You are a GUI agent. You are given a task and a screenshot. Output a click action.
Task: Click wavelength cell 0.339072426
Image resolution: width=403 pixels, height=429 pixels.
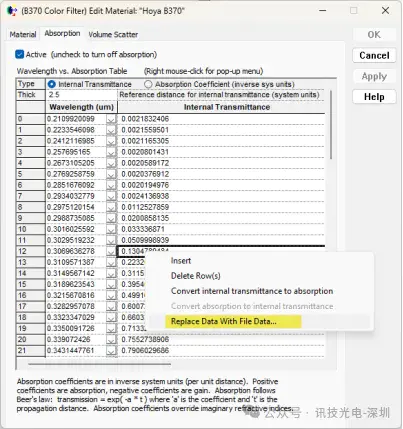coord(76,339)
